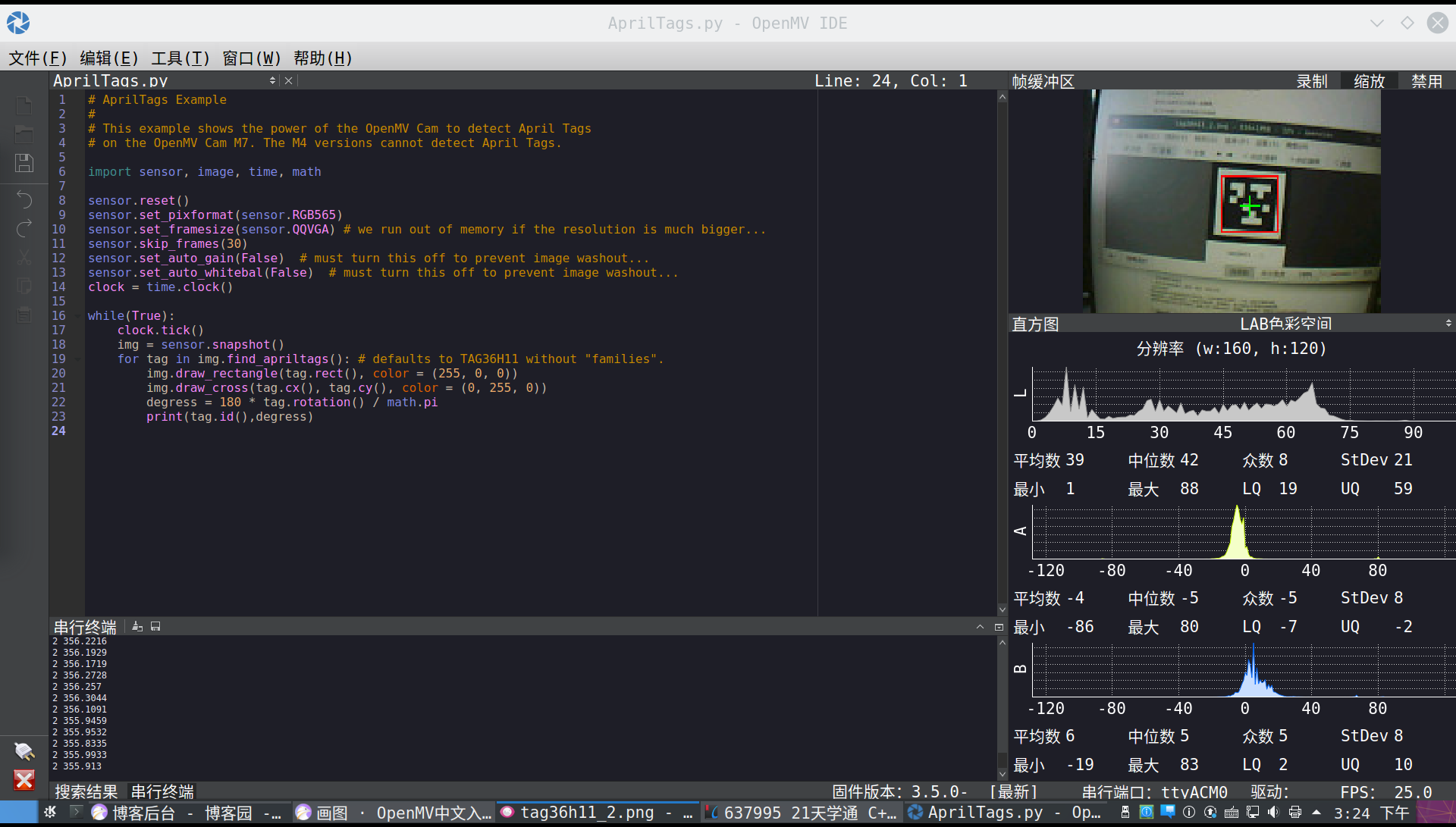Image resolution: width=1456 pixels, height=827 pixels.
Task: Clear serial terminal with broom icon
Action: [137, 626]
